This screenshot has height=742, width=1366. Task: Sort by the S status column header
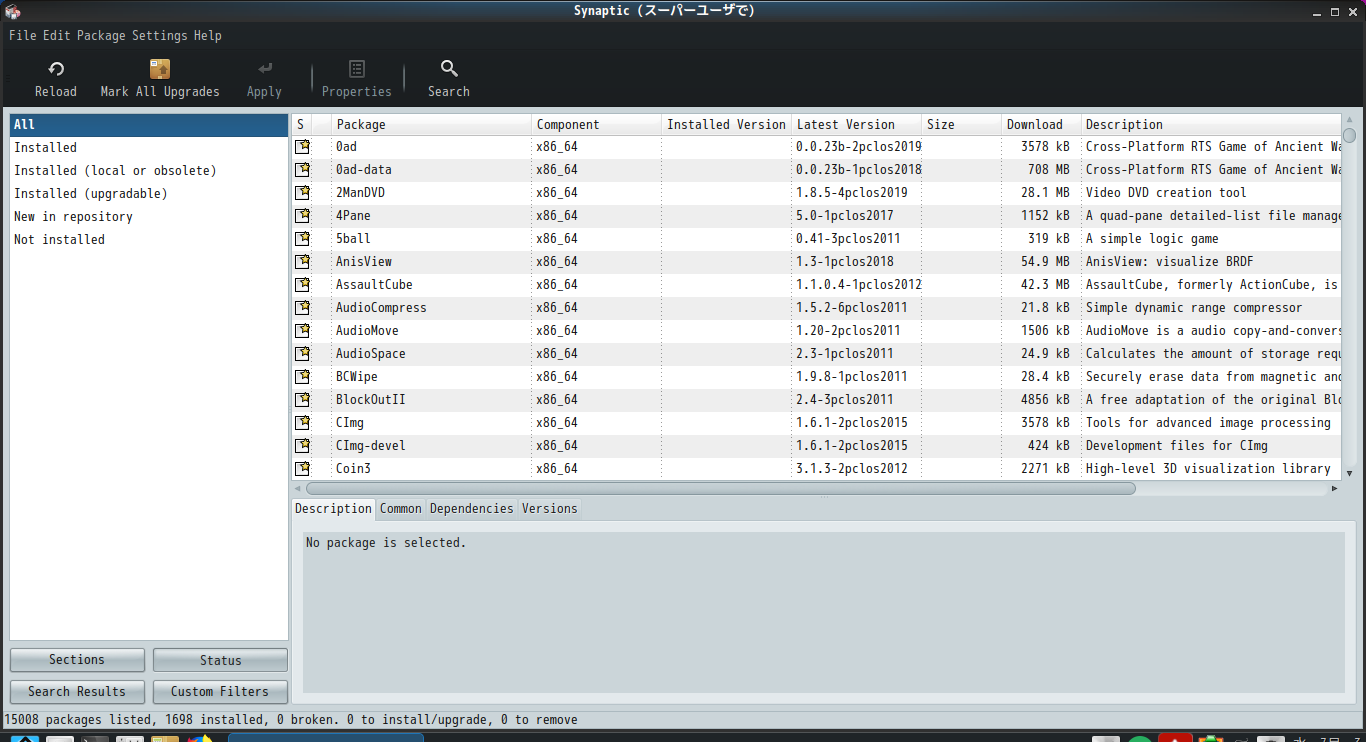pyautogui.click(x=301, y=124)
